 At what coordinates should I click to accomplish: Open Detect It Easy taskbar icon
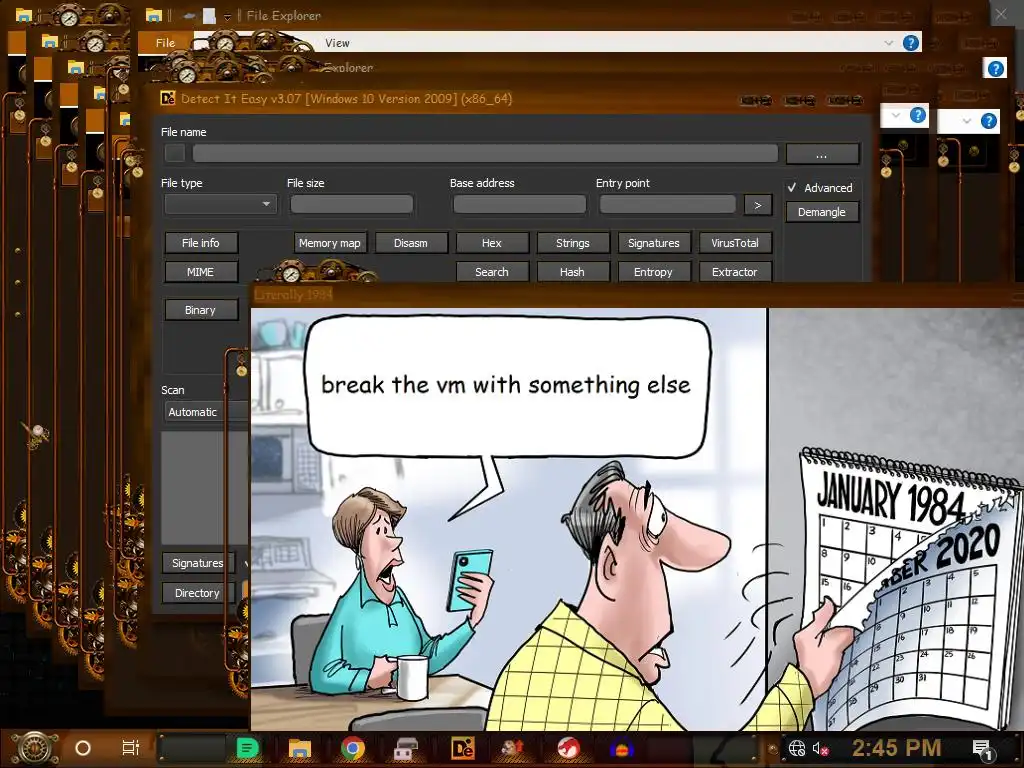point(462,748)
